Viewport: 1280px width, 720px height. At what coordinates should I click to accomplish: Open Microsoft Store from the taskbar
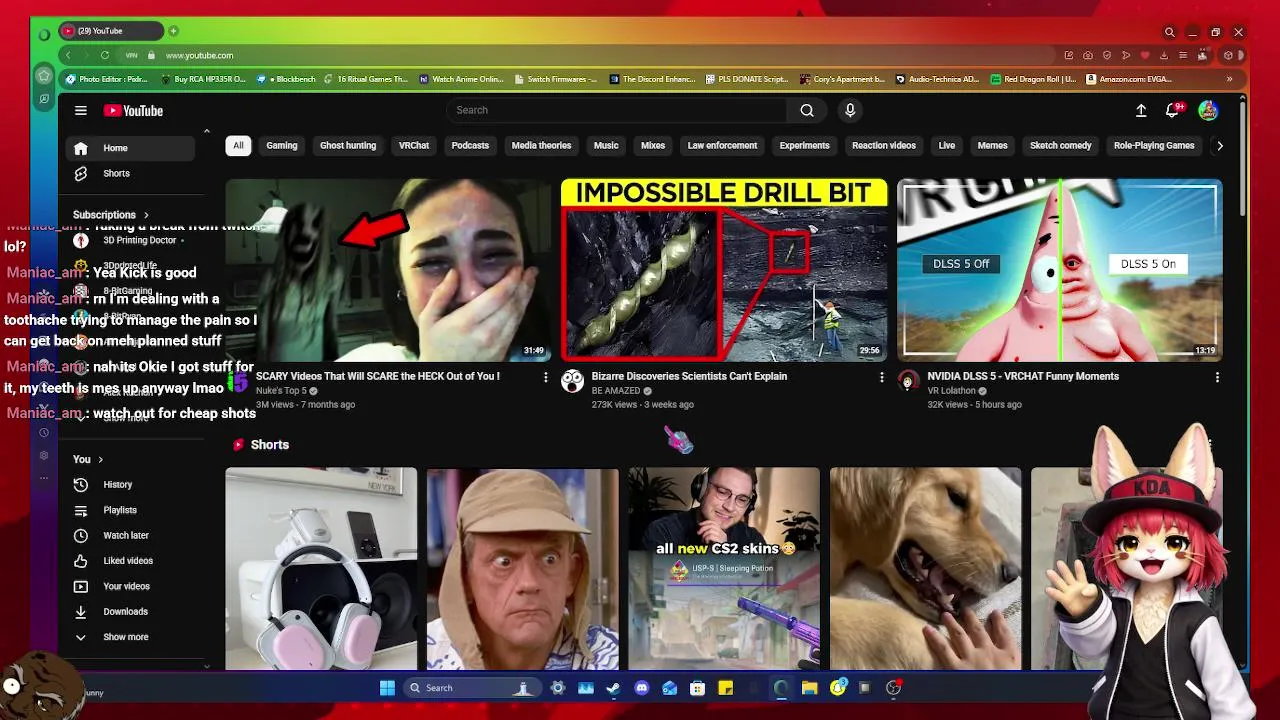(698, 688)
